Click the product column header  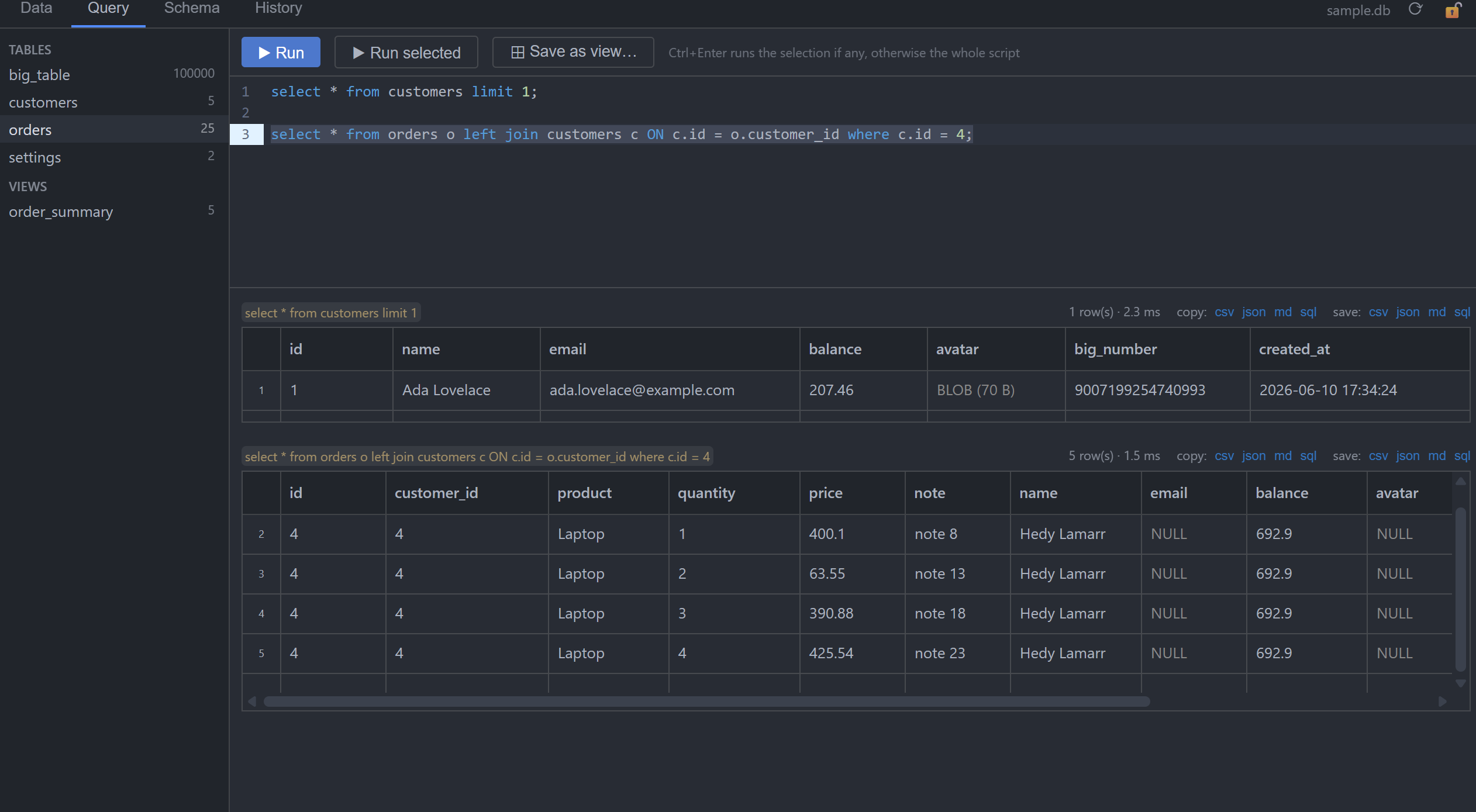[608, 493]
